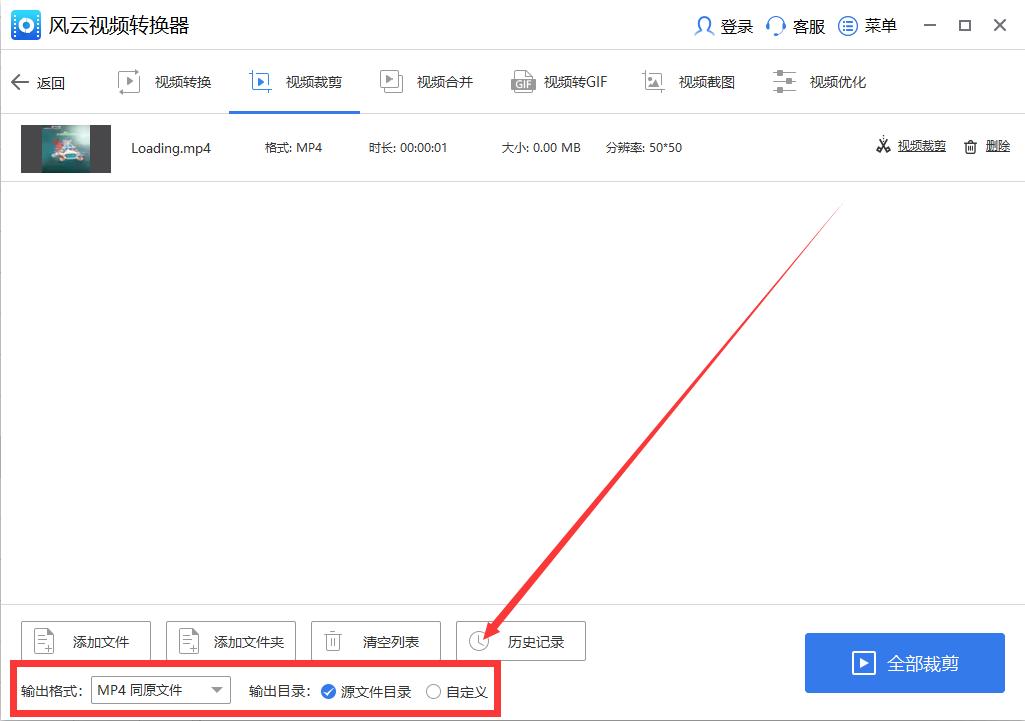1025x721 pixels.
Task: Open 历史记录 history via the clock icon
Action: (x=521, y=641)
